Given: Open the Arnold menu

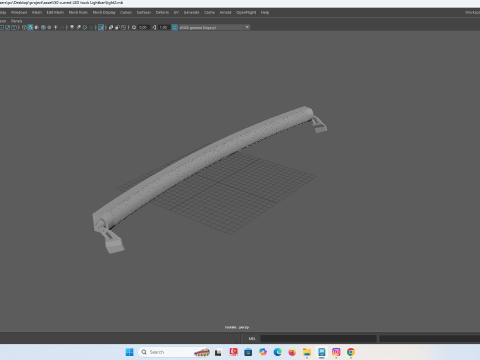Looking at the screenshot, I should 225,12.
